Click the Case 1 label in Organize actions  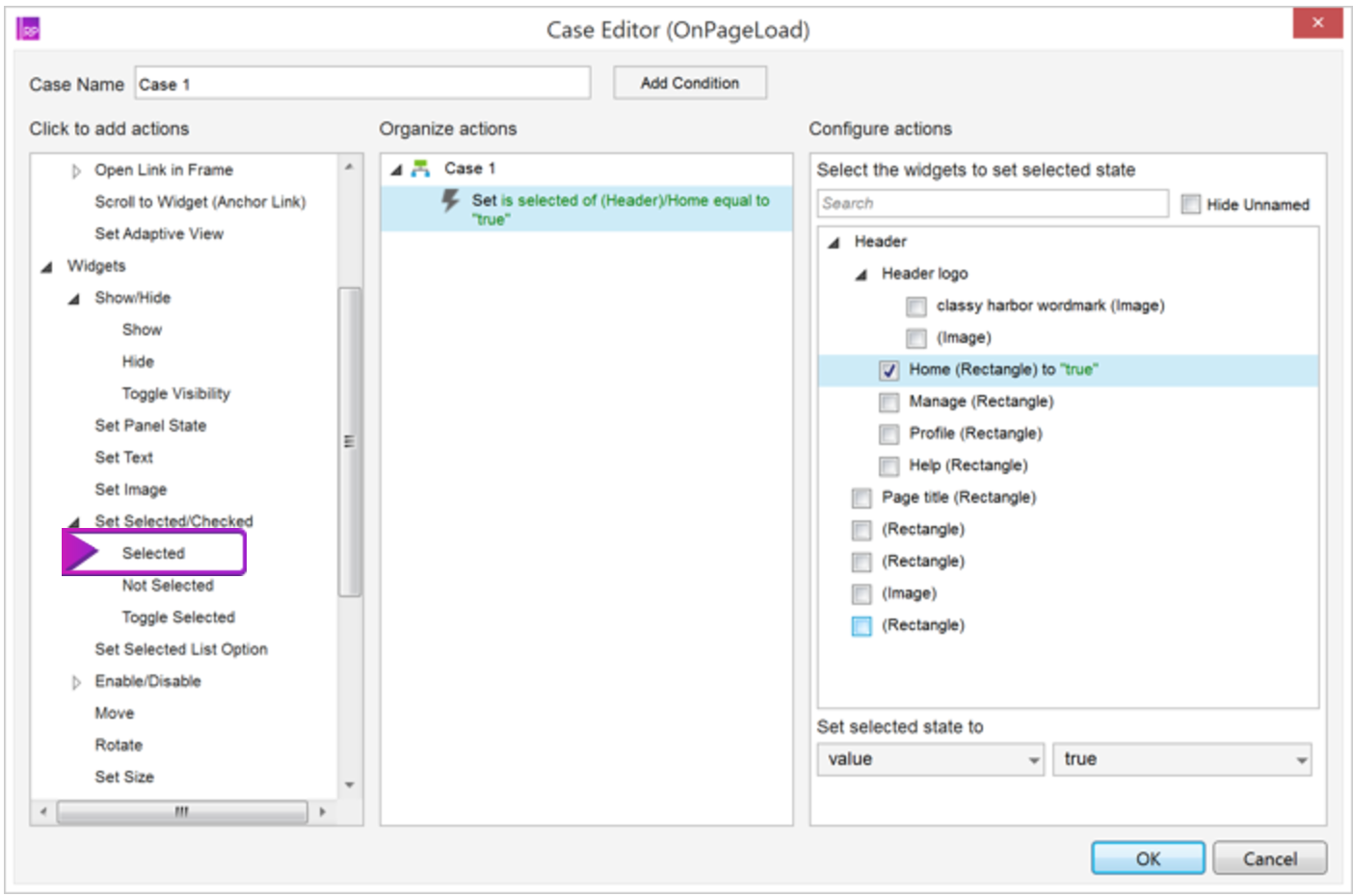click(469, 169)
